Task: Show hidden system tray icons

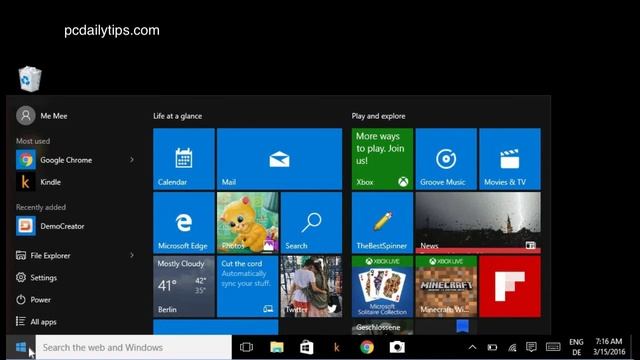Action: [x=472, y=347]
